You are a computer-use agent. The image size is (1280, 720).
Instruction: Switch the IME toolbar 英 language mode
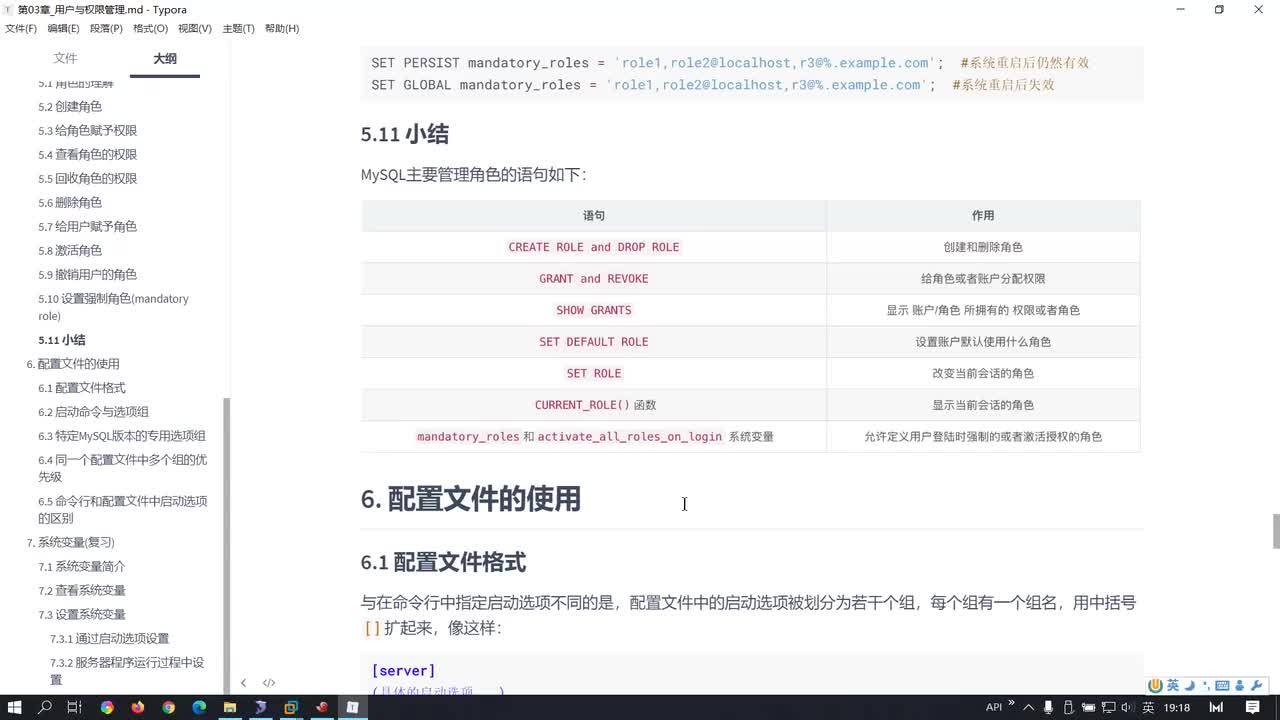click(x=1173, y=685)
